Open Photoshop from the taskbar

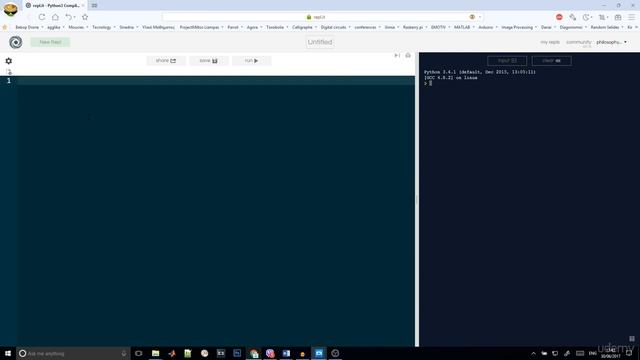(237, 353)
